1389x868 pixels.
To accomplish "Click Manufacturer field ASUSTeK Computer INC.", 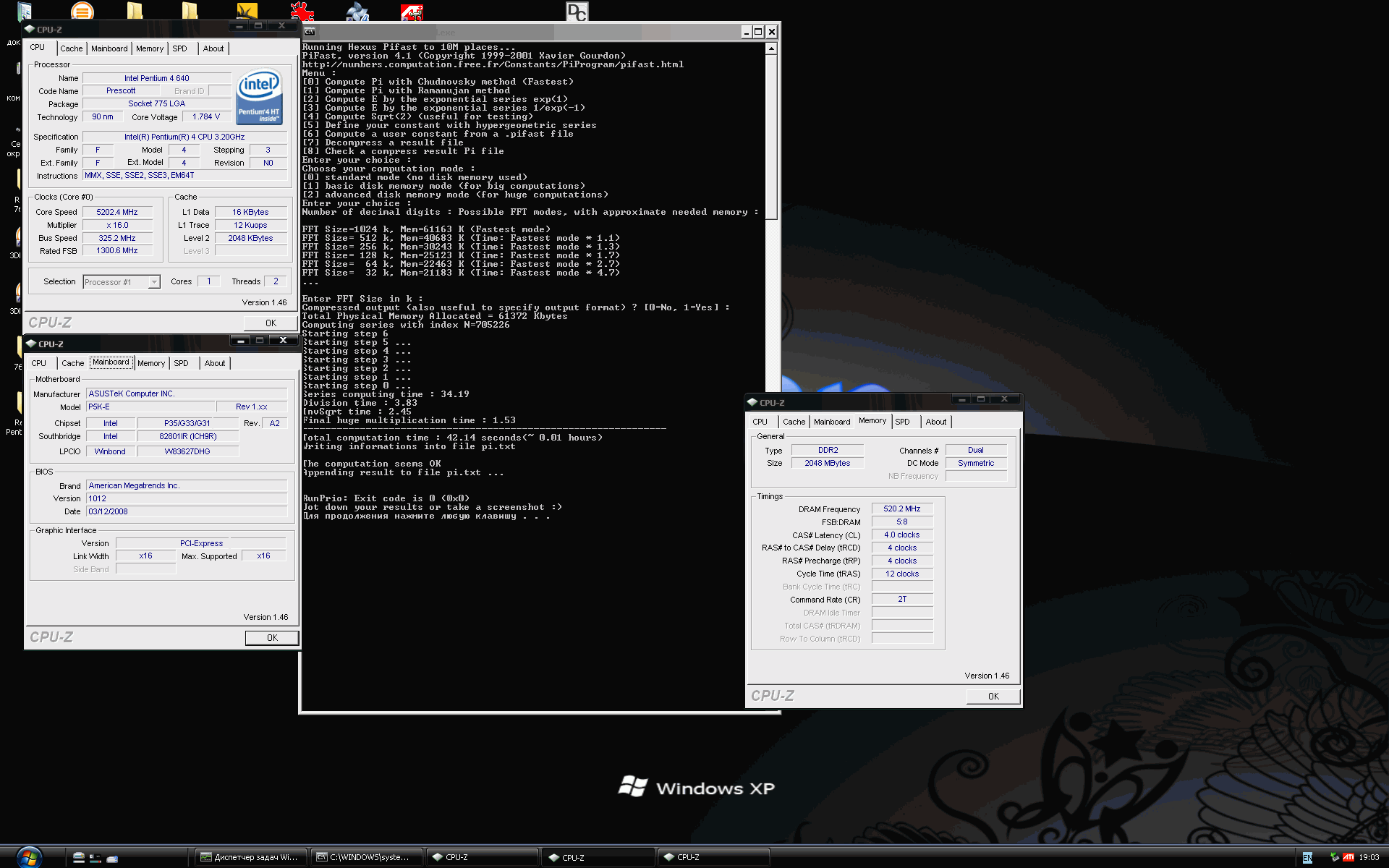I will pos(187,393).
